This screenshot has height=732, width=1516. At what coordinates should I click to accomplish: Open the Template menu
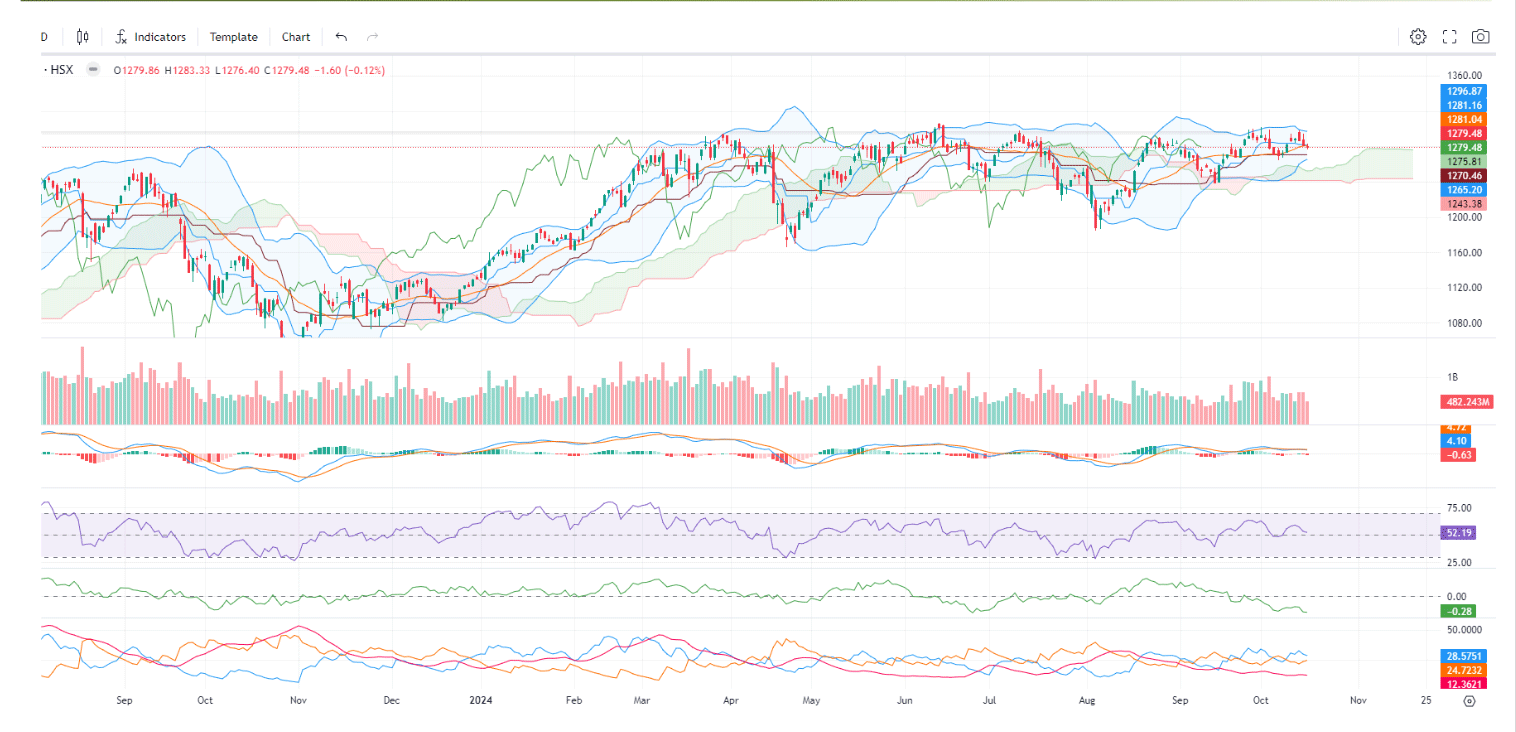tap(233, 37)
